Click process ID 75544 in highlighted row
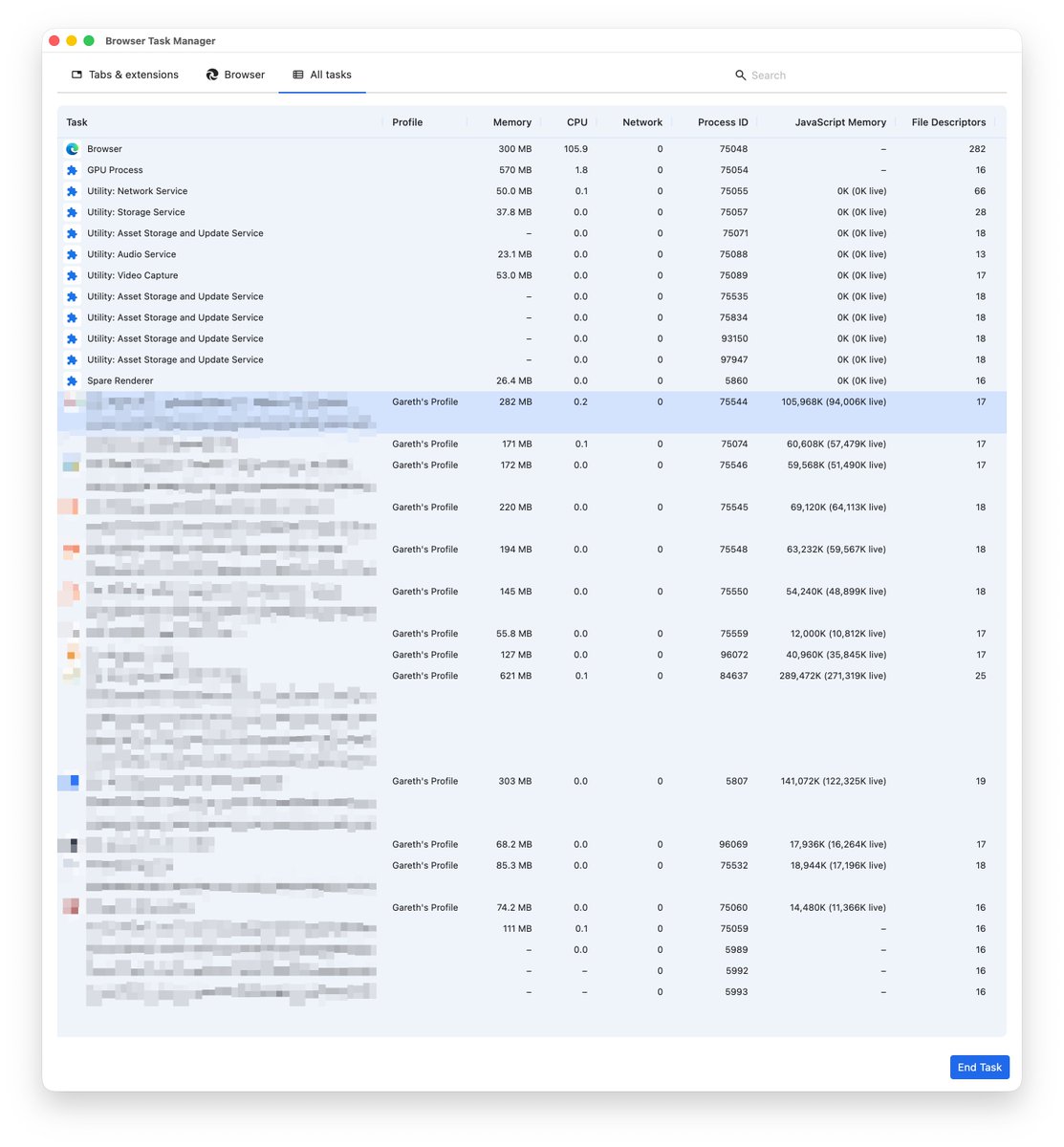This screenshot has width=1064, height=1147. (734, 401)
